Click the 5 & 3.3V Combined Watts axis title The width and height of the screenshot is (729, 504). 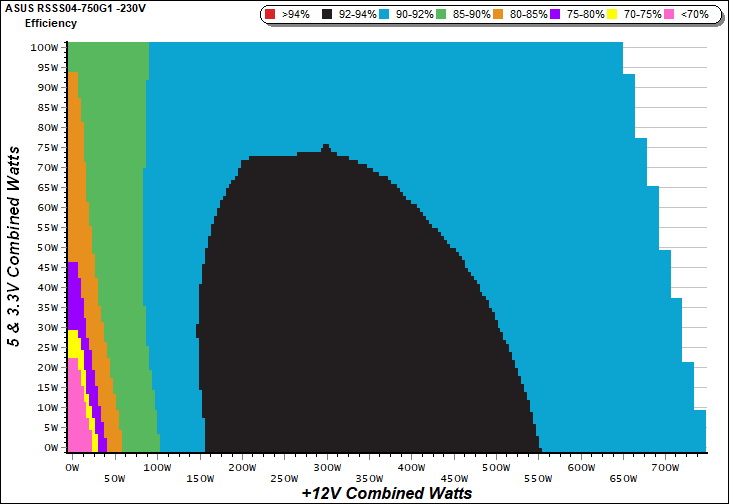[x=14, y=243]
